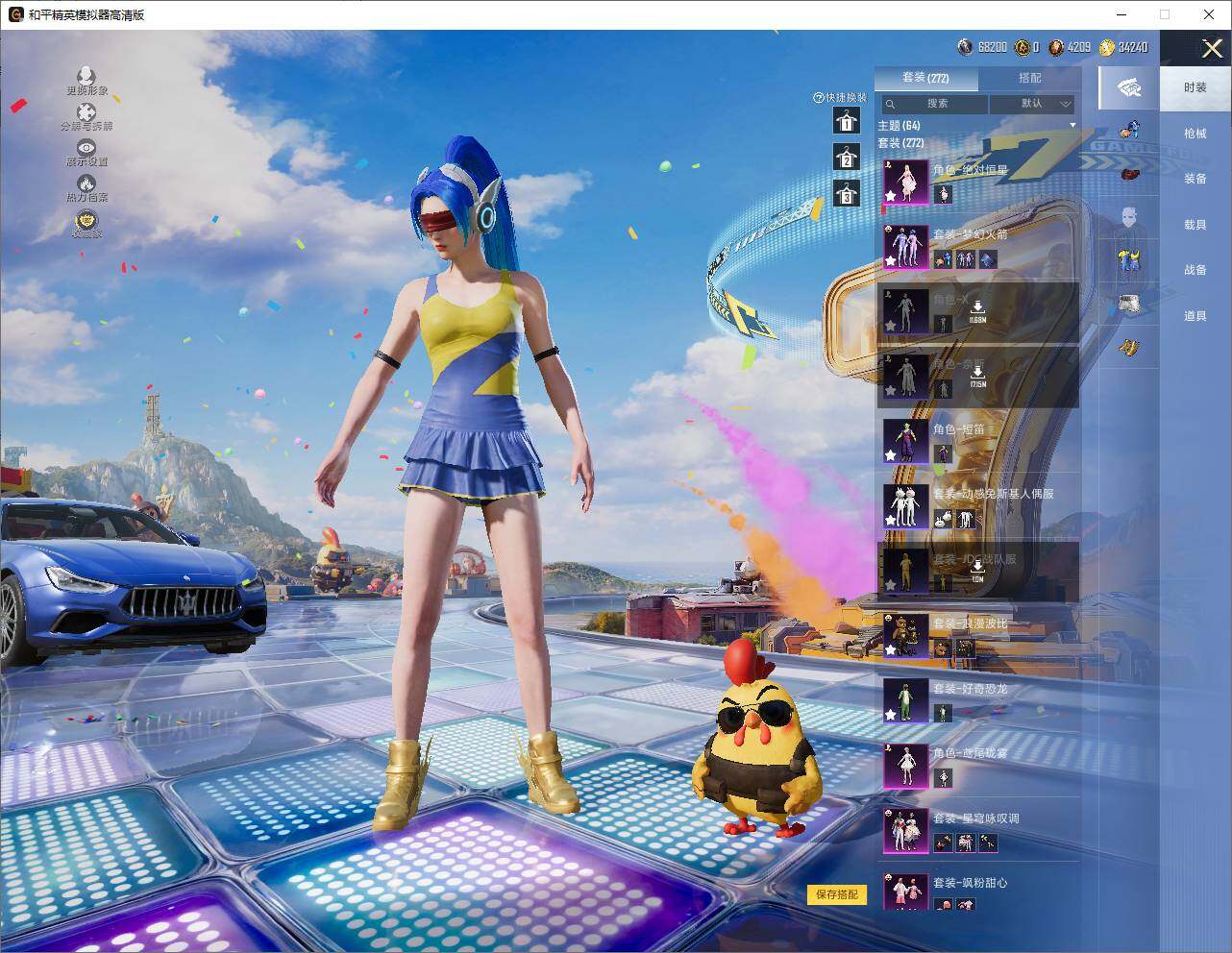1232x953 pixels.
Task: Select 角色-绝对恒星 outfit thumbnail
Action: (905, 182)
